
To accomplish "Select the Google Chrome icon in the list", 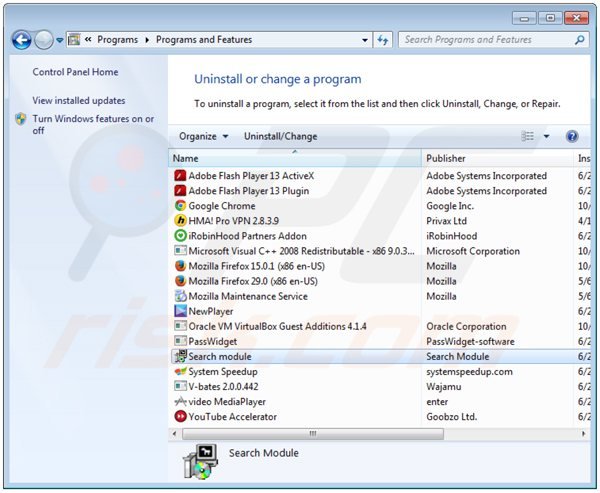I will point(180,206).
